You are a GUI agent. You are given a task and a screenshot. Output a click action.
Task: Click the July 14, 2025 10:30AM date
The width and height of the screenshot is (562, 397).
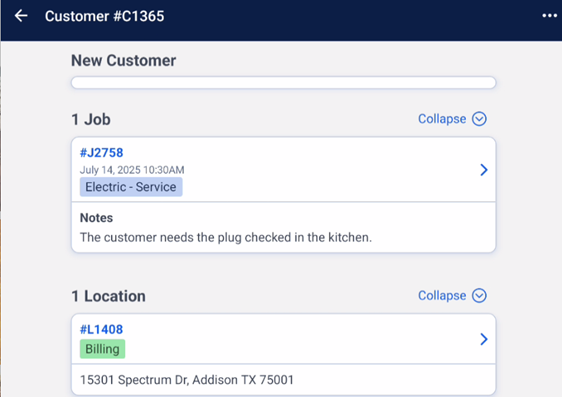132,170
